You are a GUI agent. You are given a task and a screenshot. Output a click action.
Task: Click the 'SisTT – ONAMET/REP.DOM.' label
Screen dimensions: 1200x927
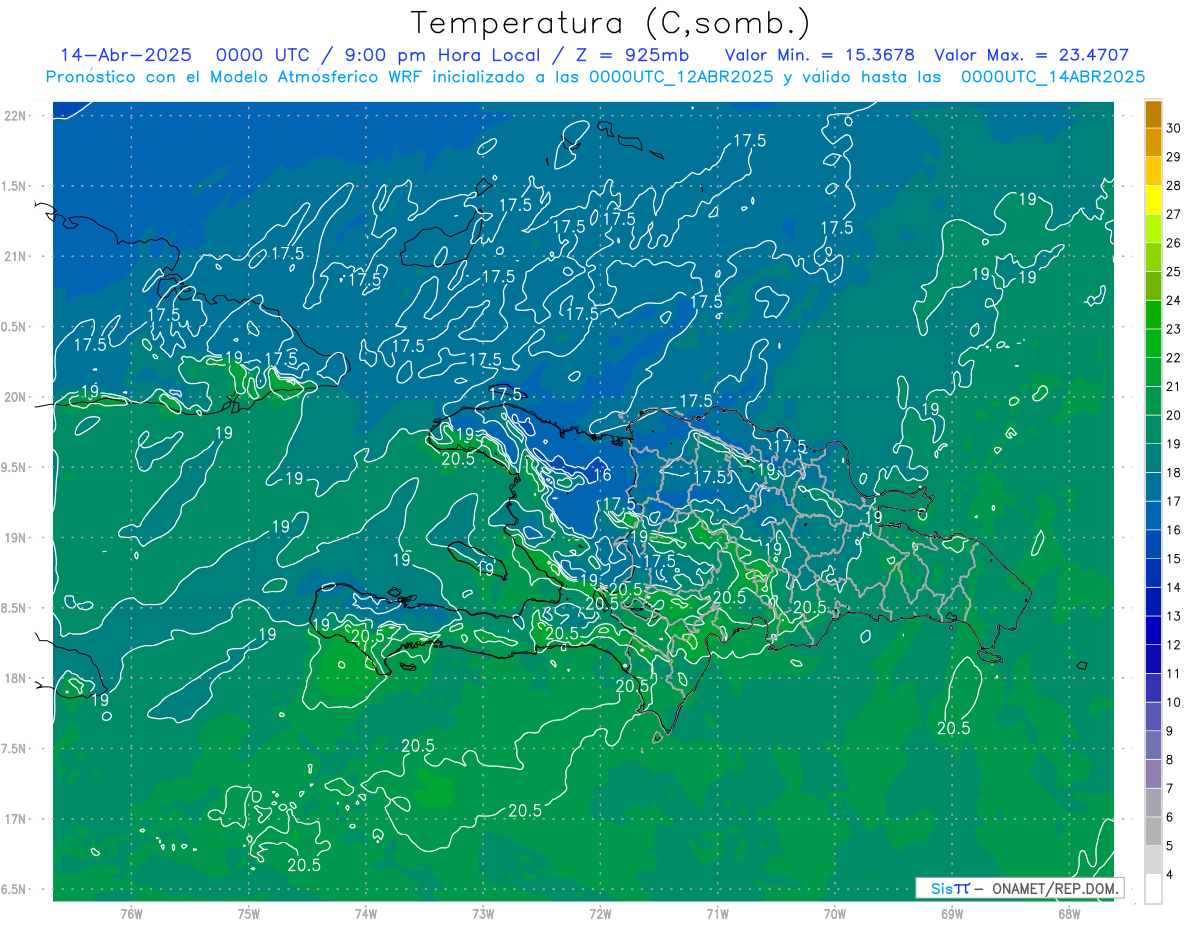pos(1021,888)
